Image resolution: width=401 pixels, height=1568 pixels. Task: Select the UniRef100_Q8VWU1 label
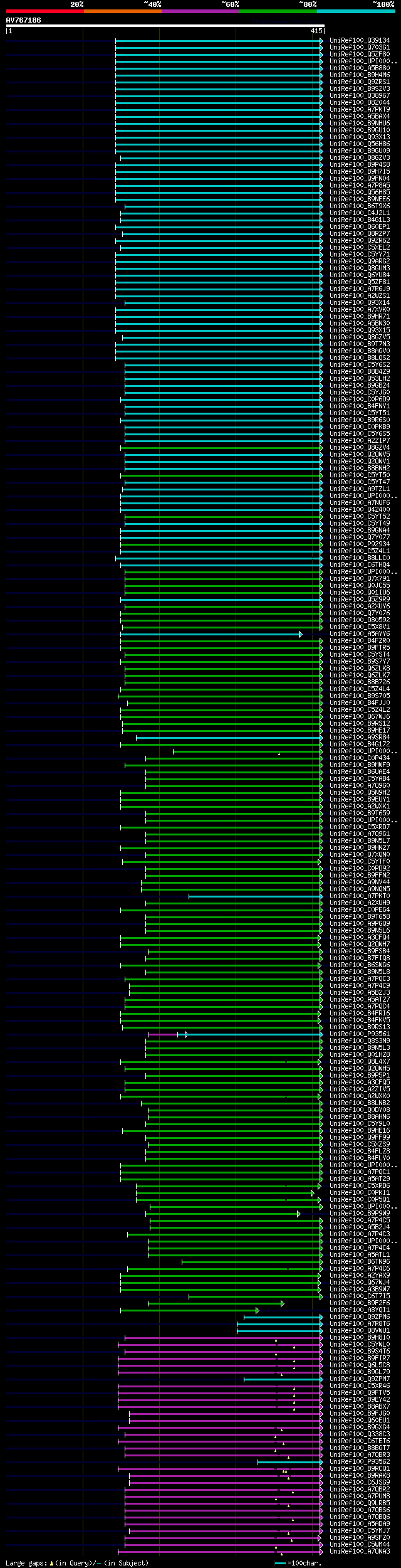[x=360, y=1331]
